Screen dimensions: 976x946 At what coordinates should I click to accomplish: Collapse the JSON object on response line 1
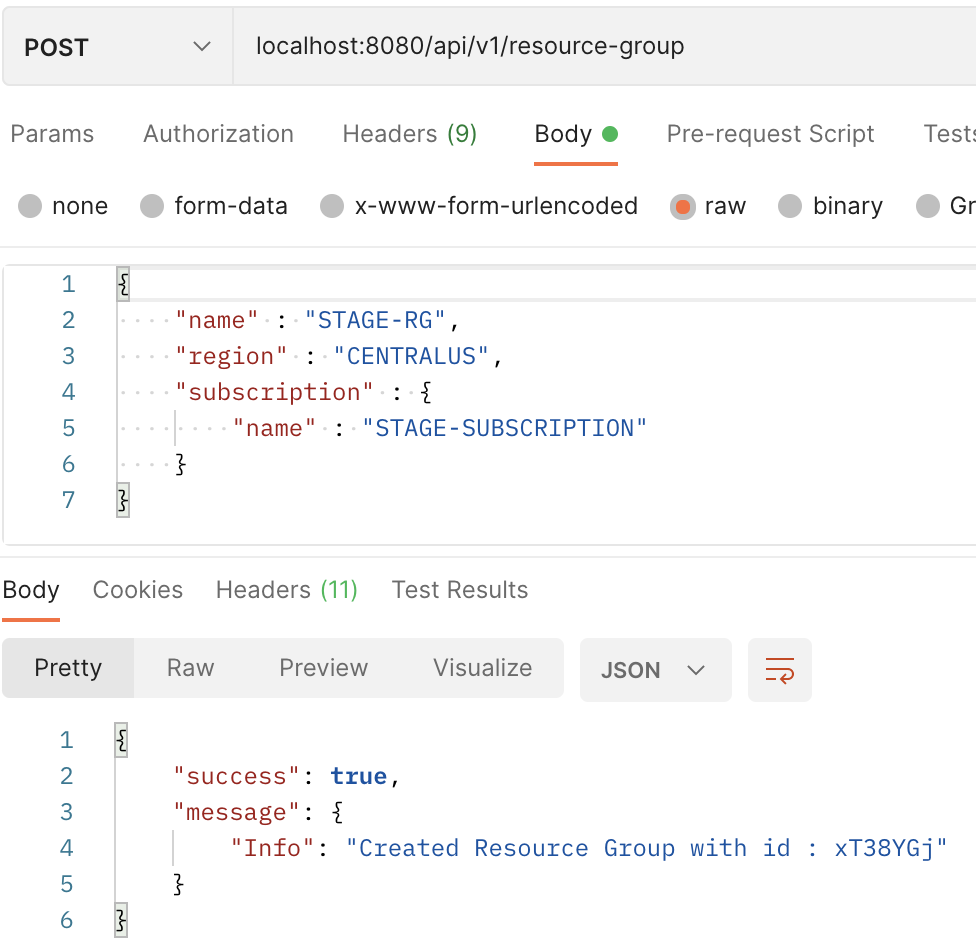coord(120,739)
